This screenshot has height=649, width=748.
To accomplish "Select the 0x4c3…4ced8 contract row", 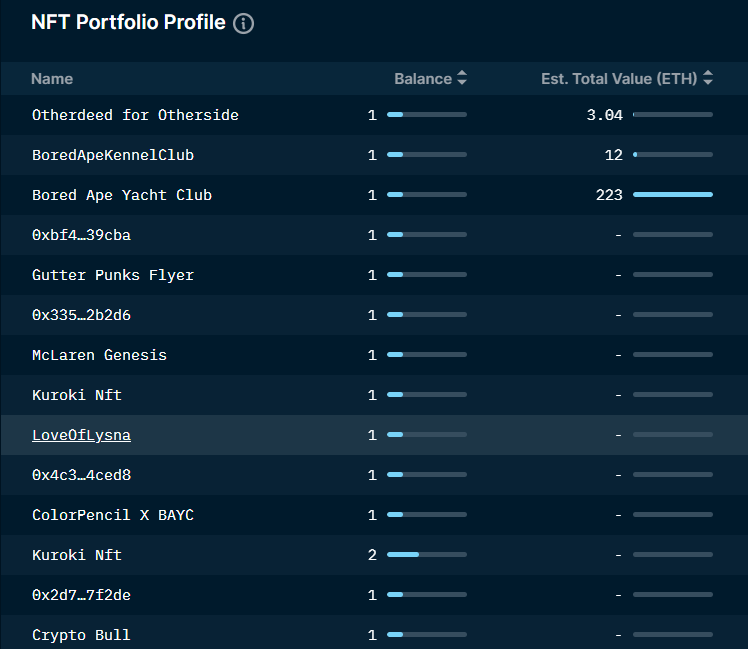I will 374,475.
